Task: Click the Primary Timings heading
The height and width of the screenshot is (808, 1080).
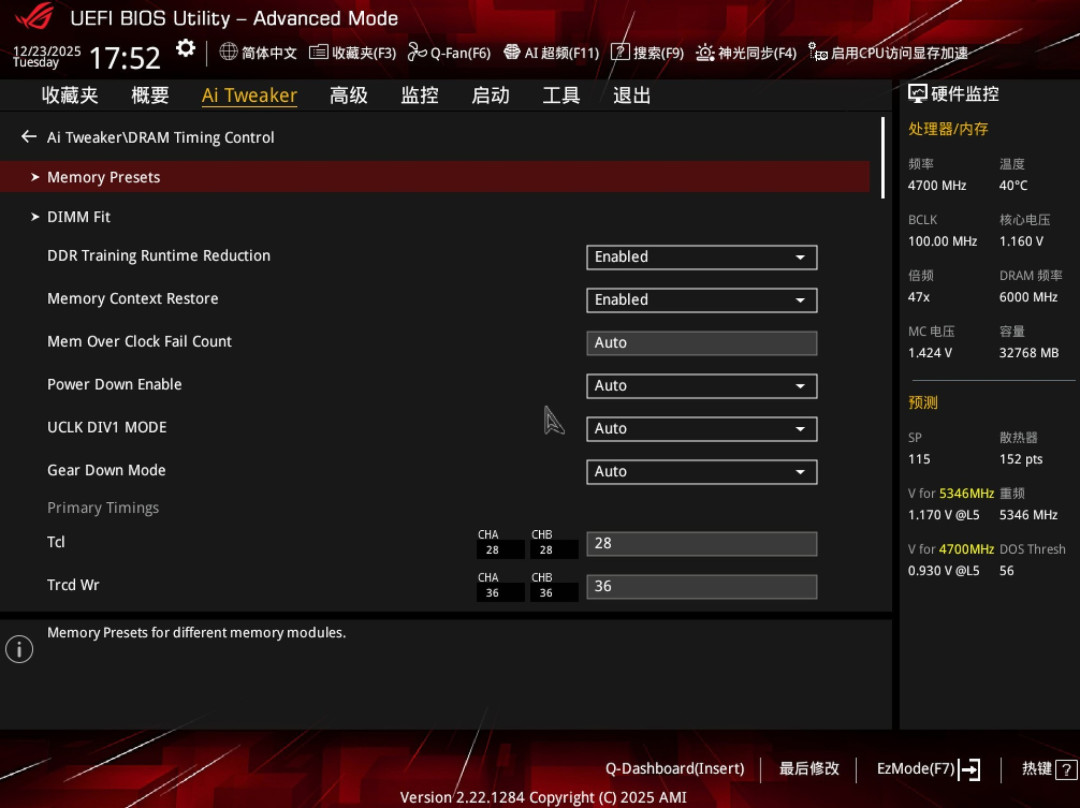Action: tap(103, 508)
